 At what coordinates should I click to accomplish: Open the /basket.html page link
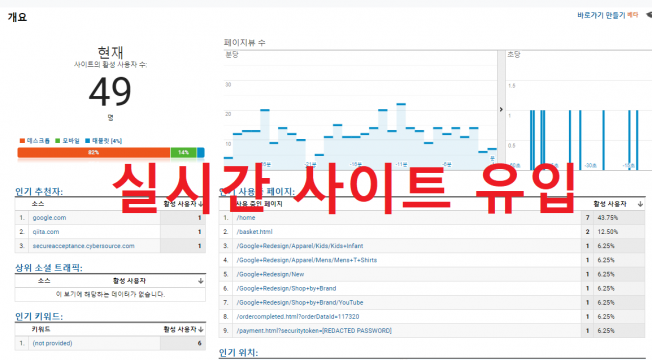254,232
